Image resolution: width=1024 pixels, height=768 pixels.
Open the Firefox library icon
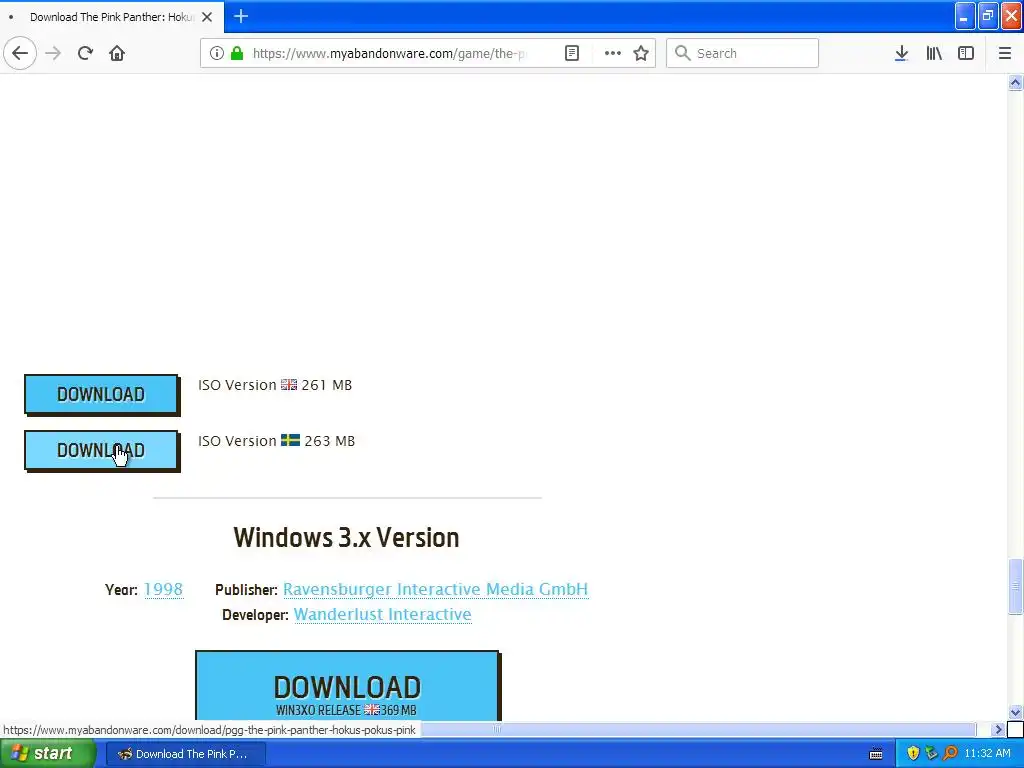click(934, 53)
